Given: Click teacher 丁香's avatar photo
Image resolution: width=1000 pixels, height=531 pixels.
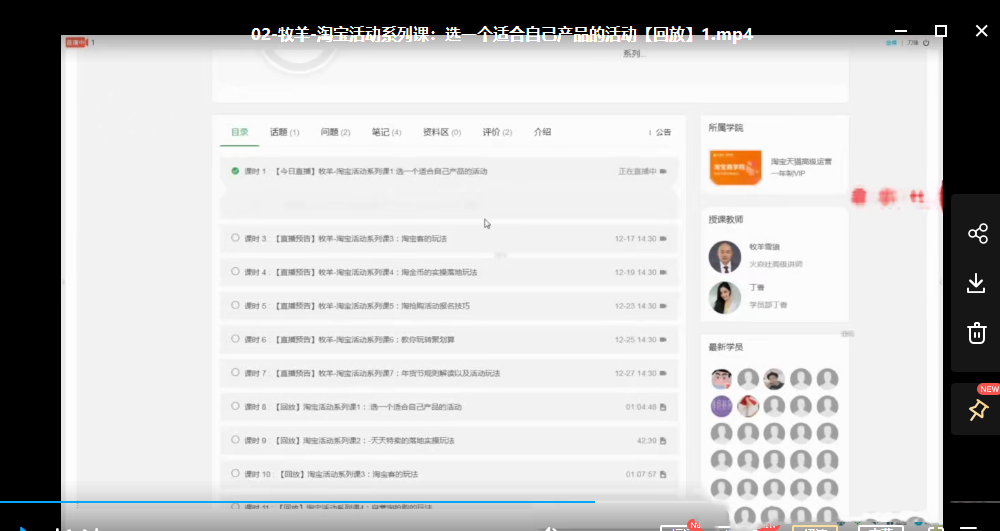Looking at the screenshot, I should (x=724, y=298).
